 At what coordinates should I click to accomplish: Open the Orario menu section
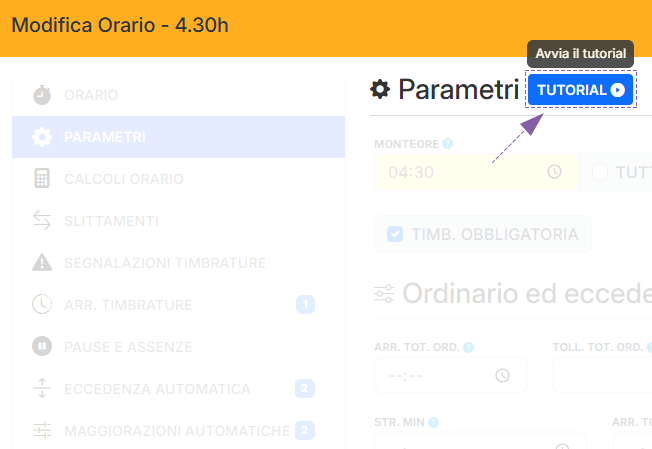coord(91,95)
